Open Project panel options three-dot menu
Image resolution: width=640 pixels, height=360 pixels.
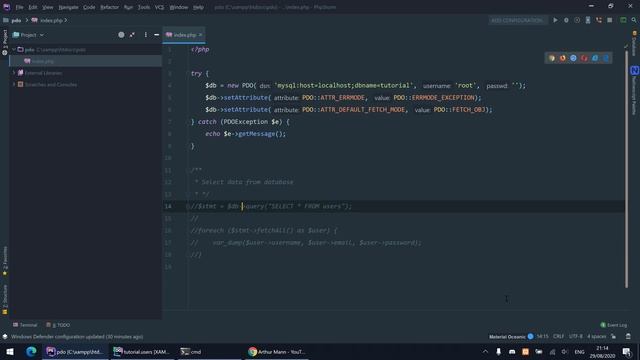point(145,35)
